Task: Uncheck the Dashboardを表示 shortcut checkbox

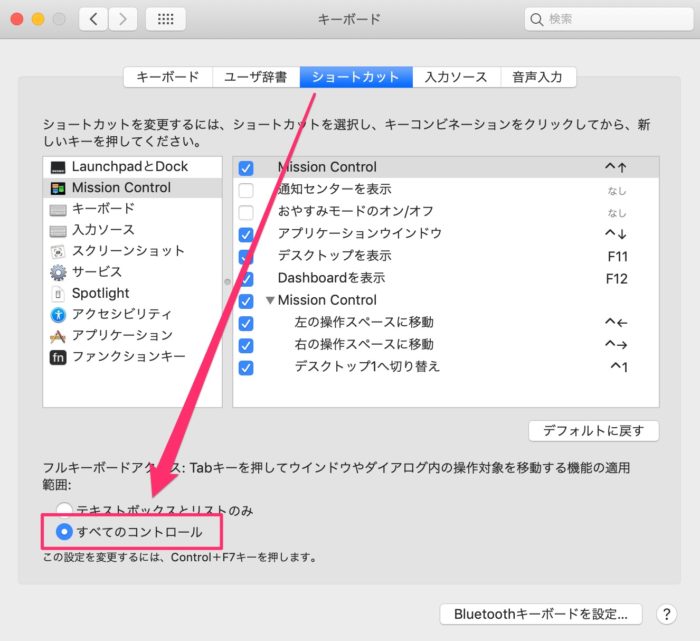Action: pyautogui.click(x=246, y=278)
